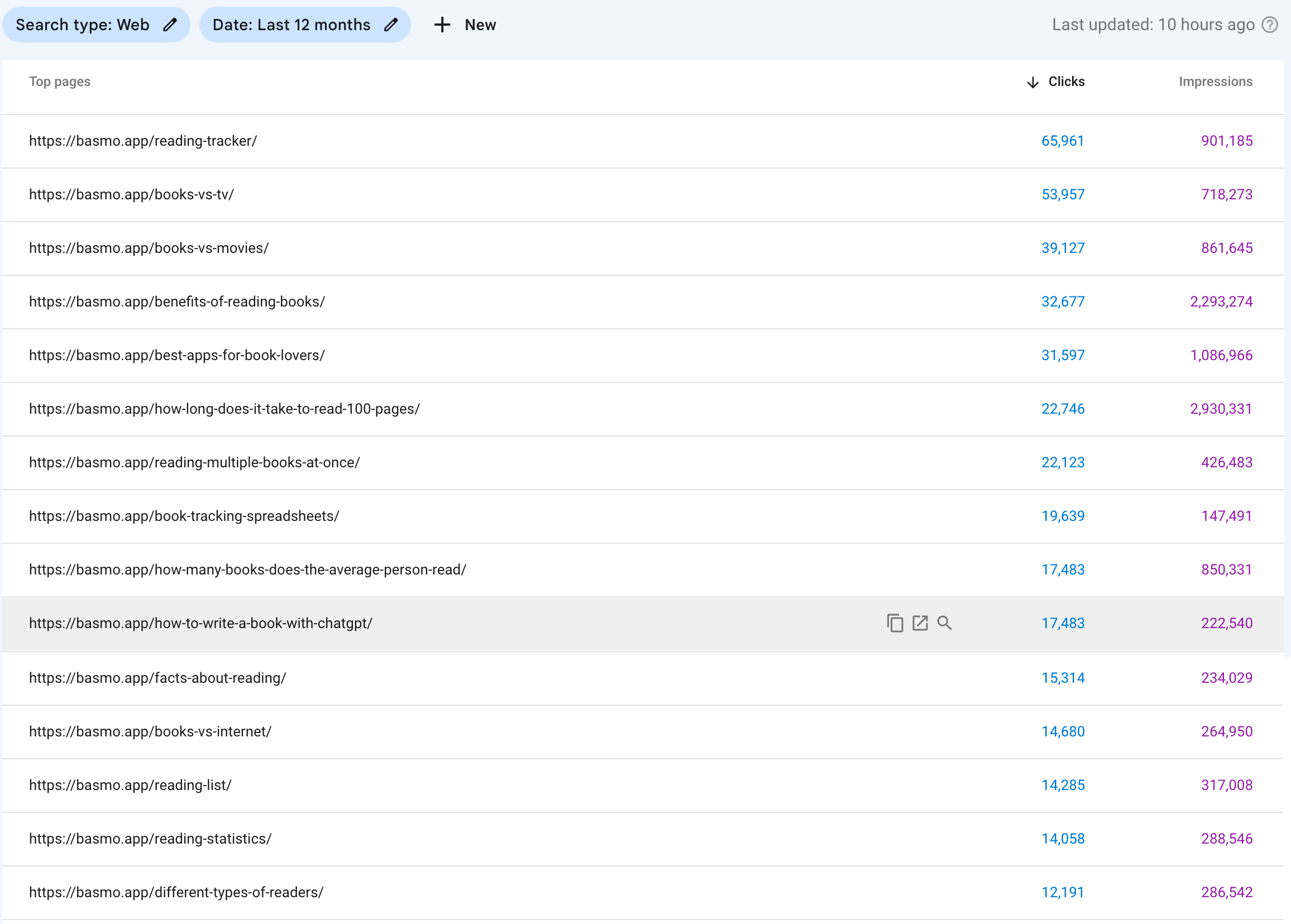Click the 22,123 clicks value

tap(1063, 463)
